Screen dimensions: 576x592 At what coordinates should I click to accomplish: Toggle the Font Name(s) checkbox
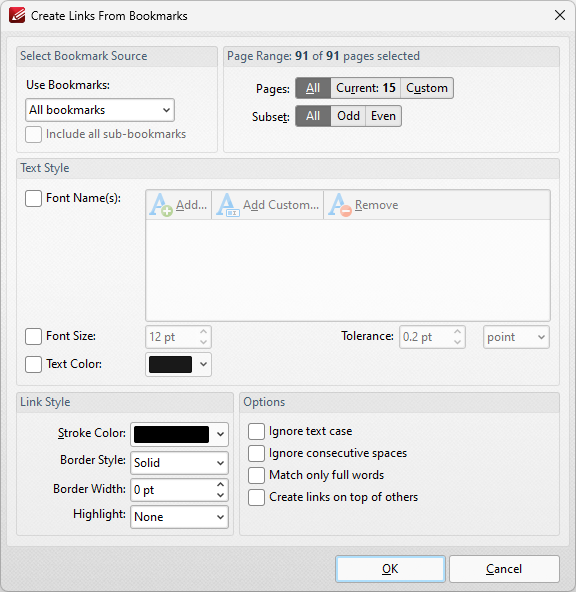click(33, 198)
